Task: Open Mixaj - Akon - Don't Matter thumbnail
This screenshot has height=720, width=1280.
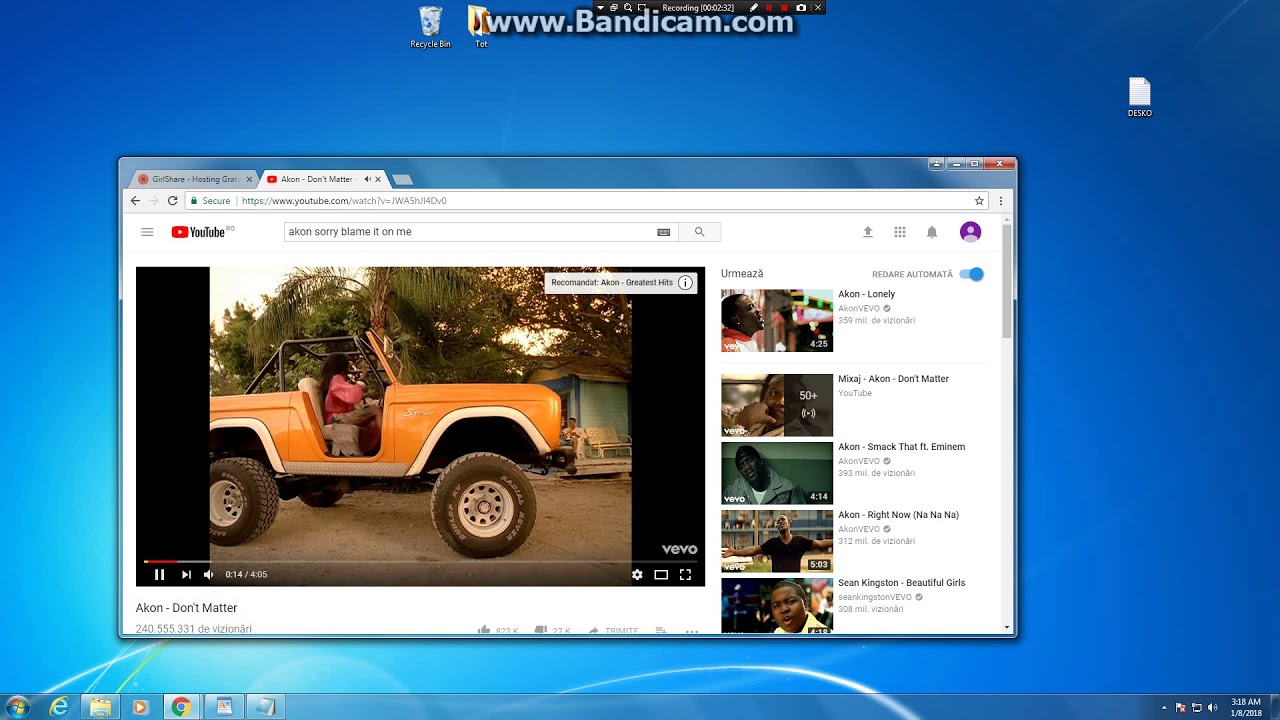Action: click(x=777, y=405)
